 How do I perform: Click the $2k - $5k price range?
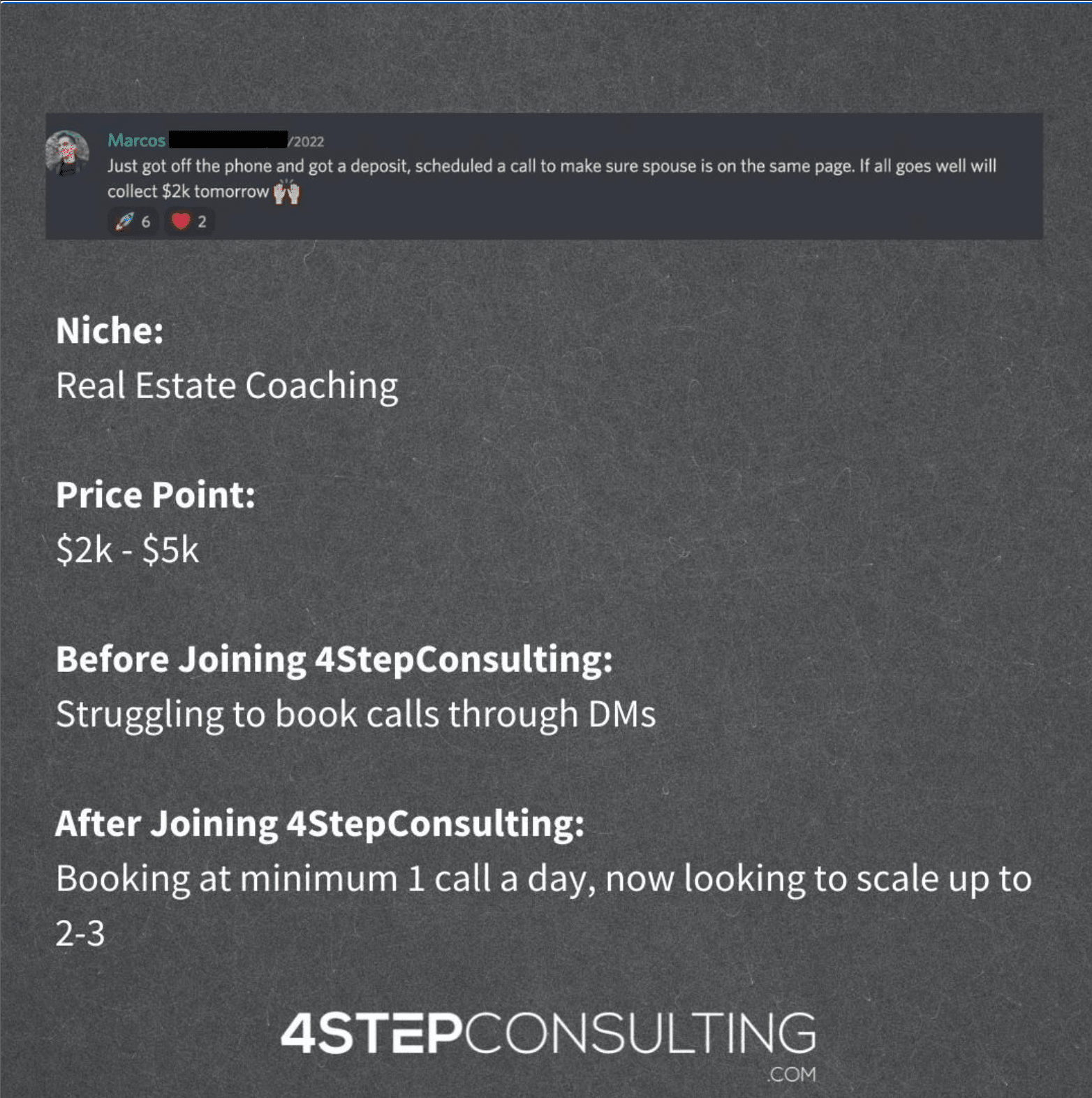(127, 550)
